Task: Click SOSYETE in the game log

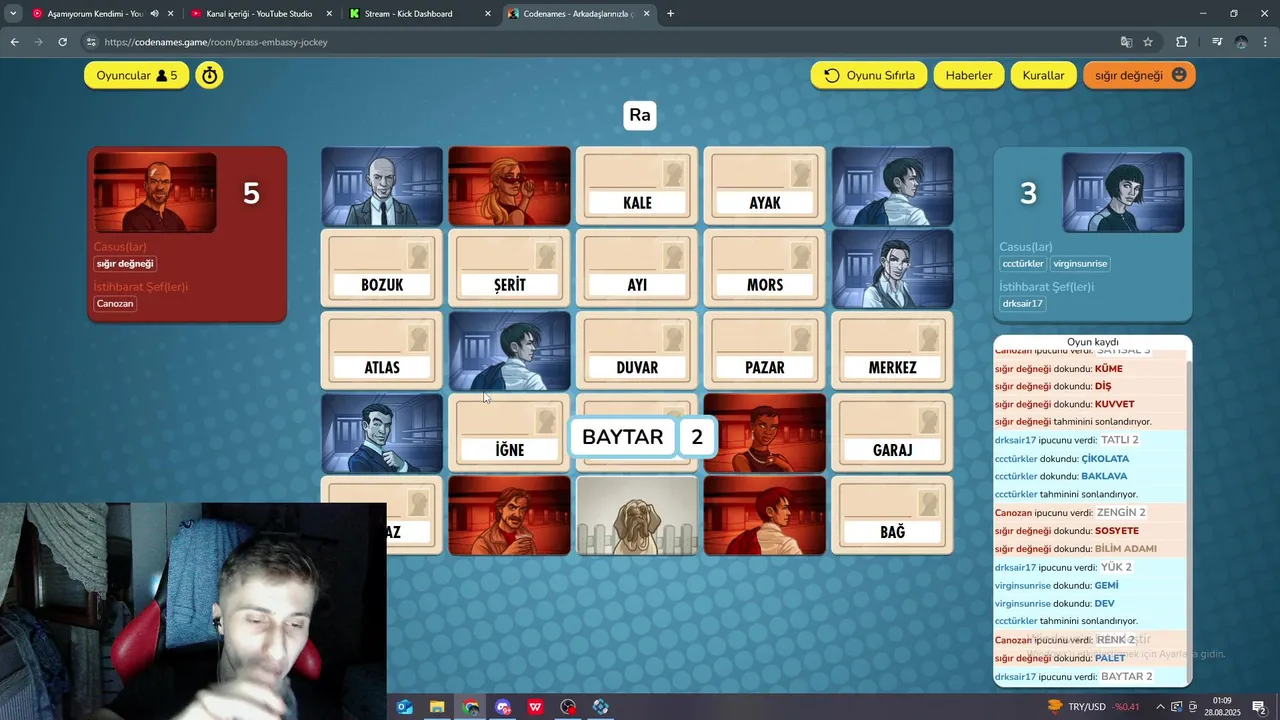Action: pos(1116,531)
